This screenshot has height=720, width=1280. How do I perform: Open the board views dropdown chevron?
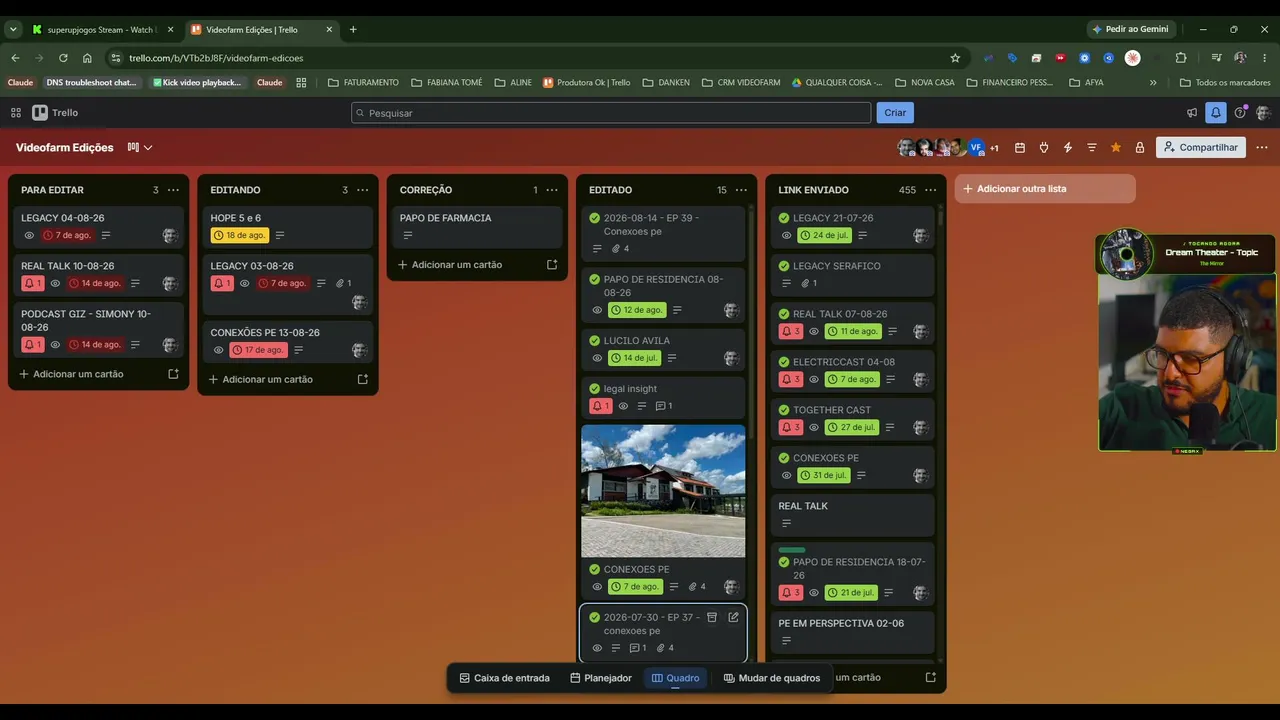point(148,148)
